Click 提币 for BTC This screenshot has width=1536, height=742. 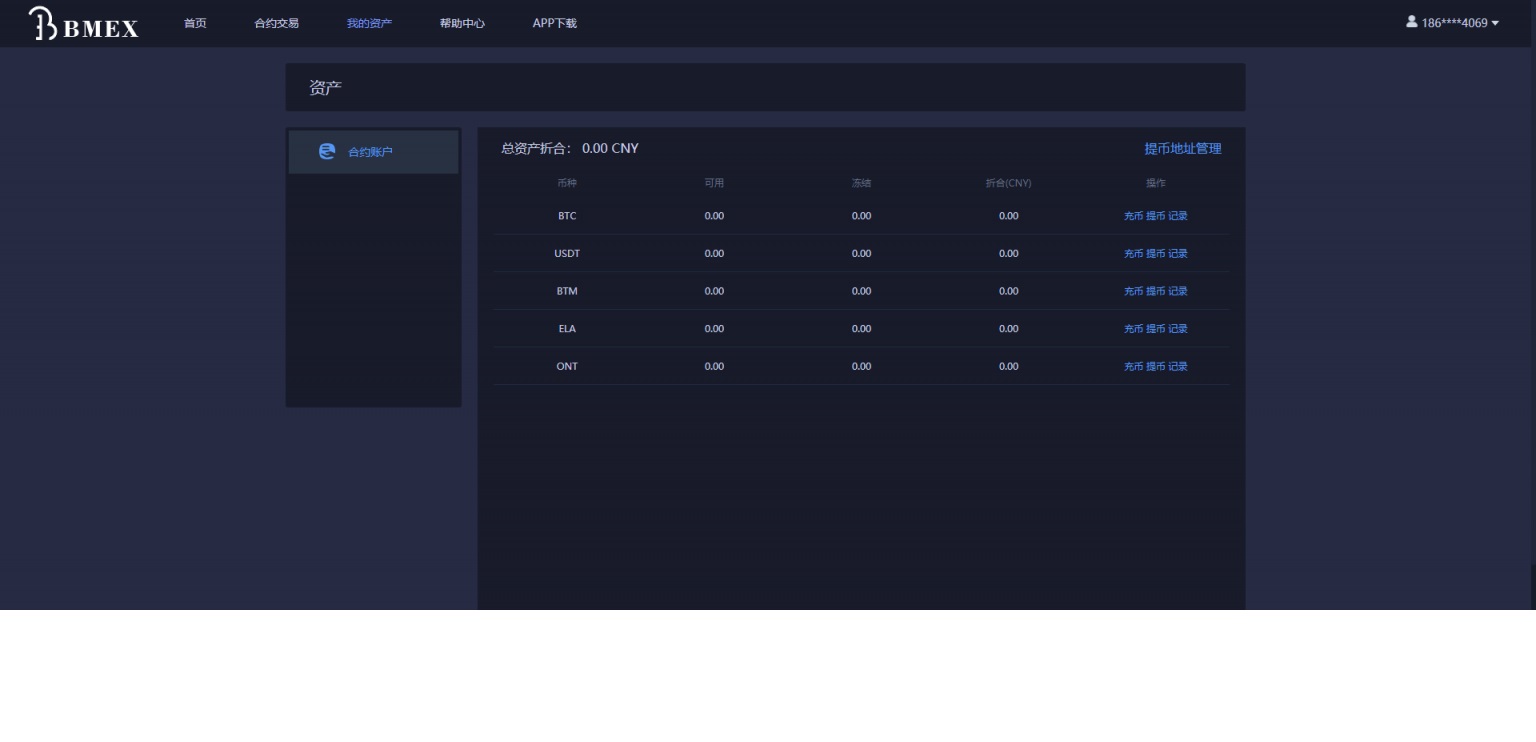point(1155,216)
